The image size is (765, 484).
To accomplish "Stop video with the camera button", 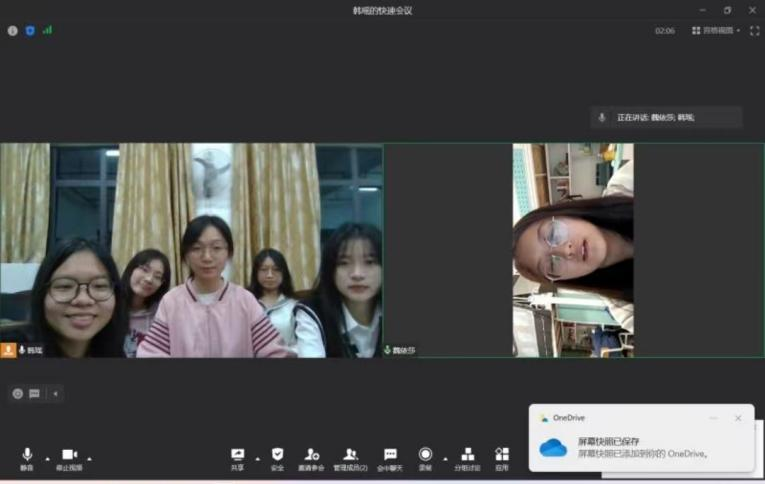I will tap(69, 455).
